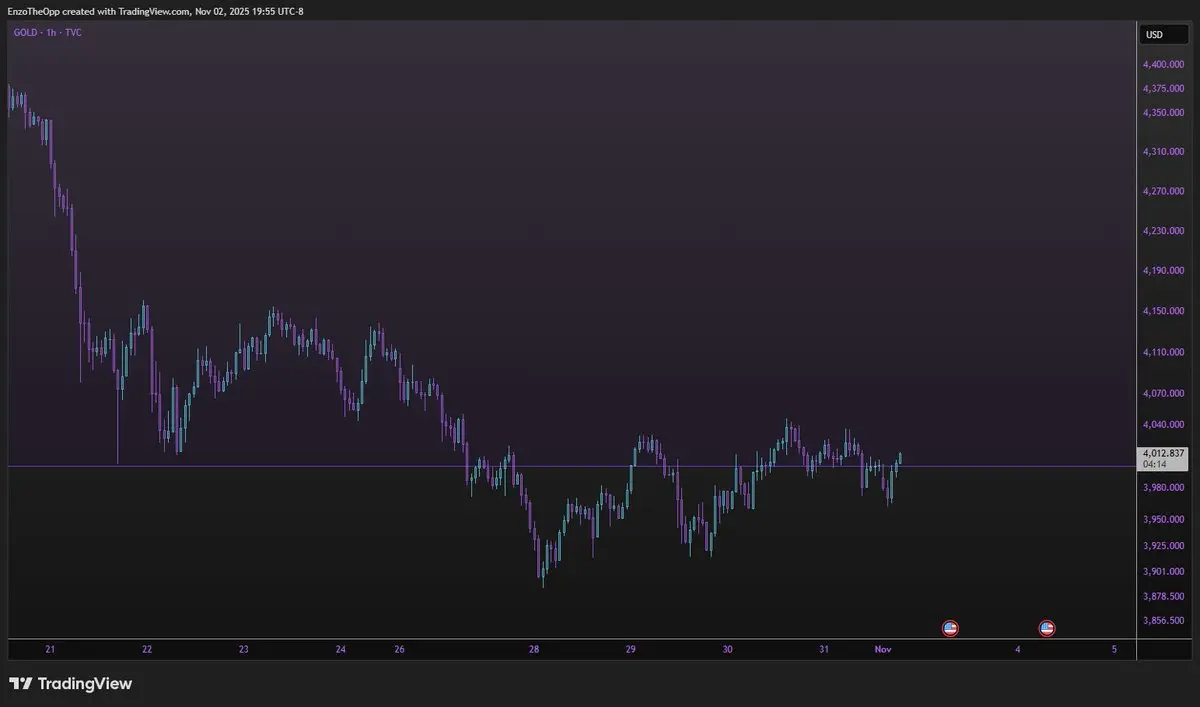Viewport: 1200px width, 707px height.
Task: Click the GOLD · 1h · TVC symbol title
Action: 47,33
